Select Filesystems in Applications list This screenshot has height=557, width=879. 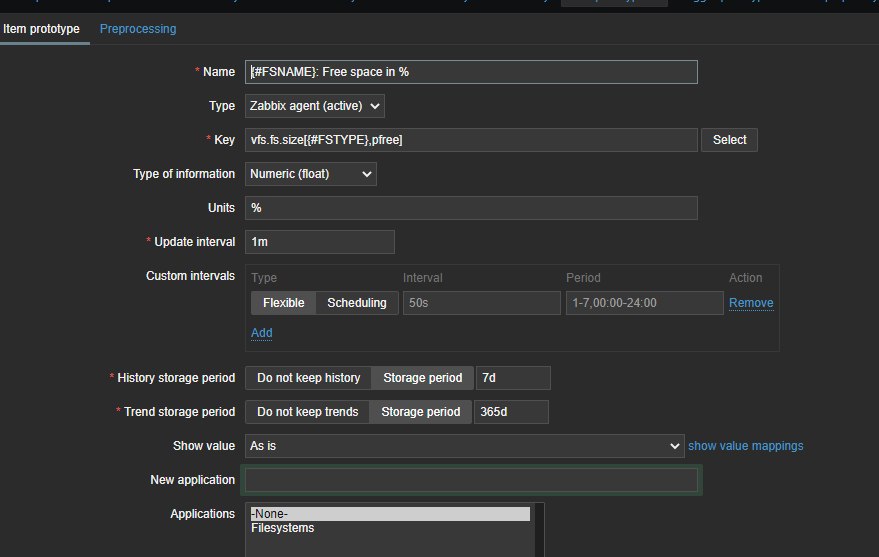click(x=390, y=528)
